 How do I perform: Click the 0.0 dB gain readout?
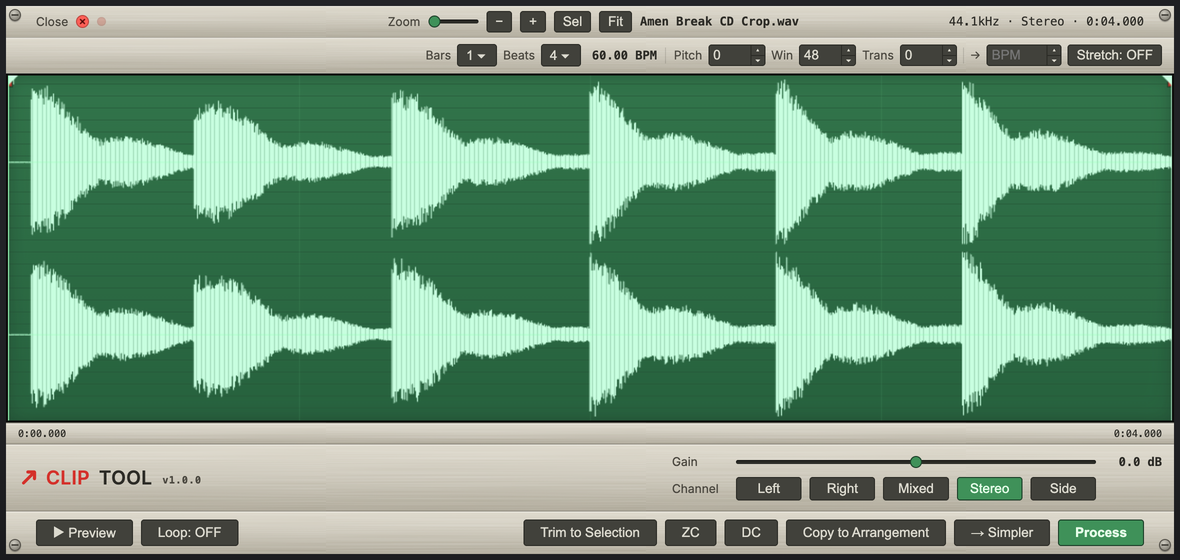point(1139,461)
